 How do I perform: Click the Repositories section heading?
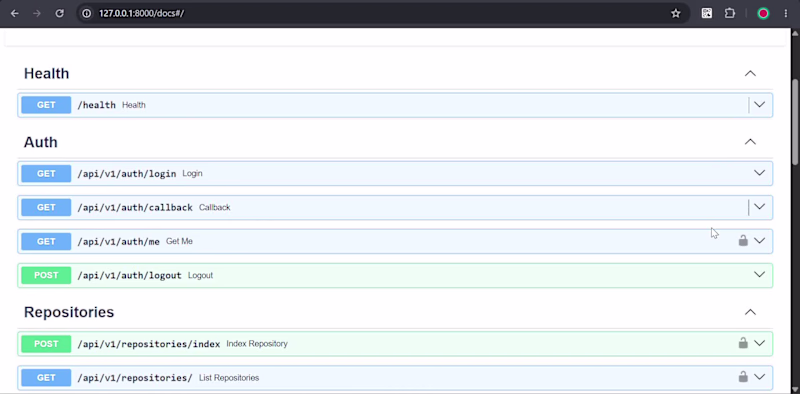point(69,312)
